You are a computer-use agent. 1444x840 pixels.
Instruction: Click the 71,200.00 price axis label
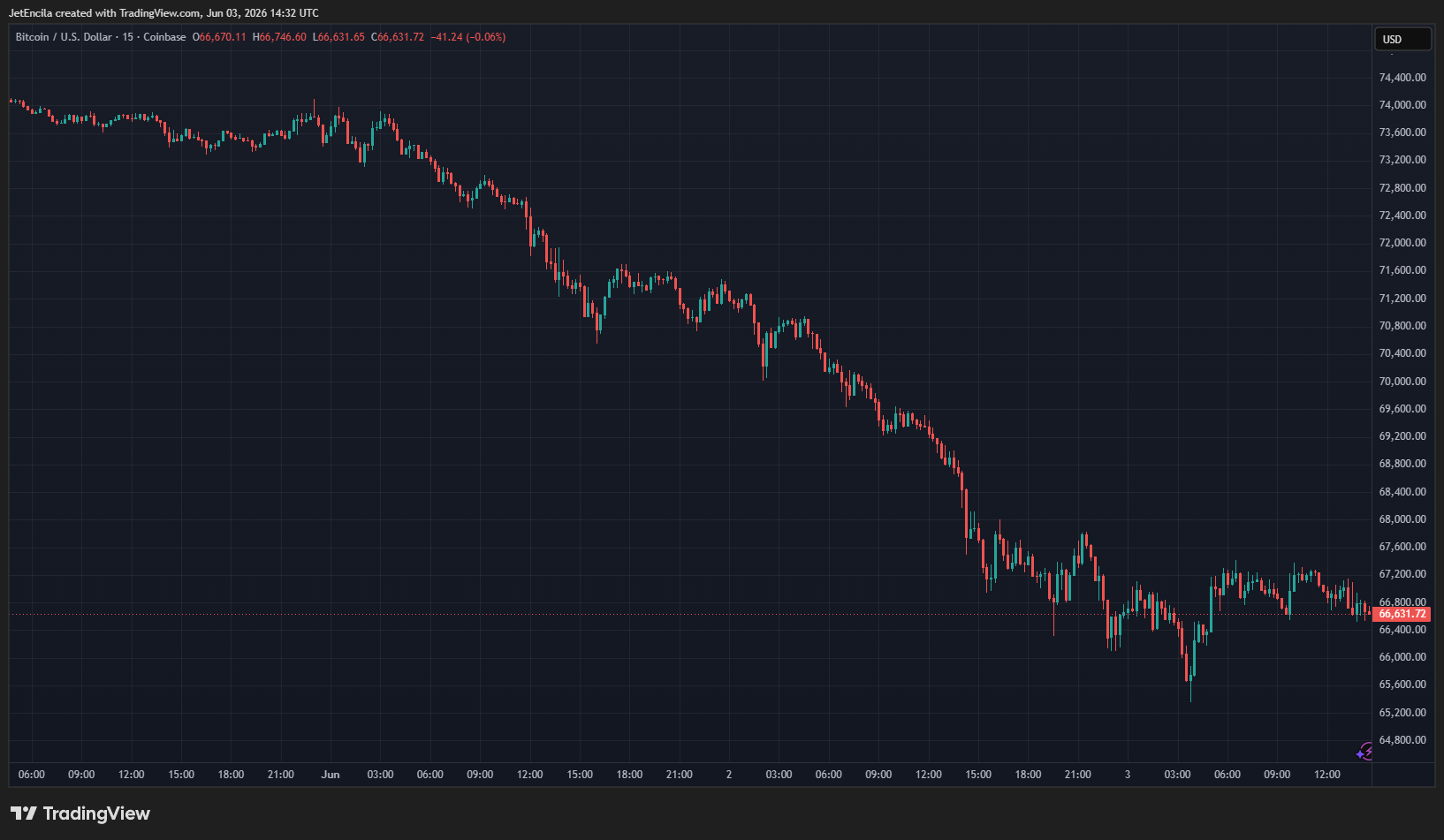[1402, 299]
